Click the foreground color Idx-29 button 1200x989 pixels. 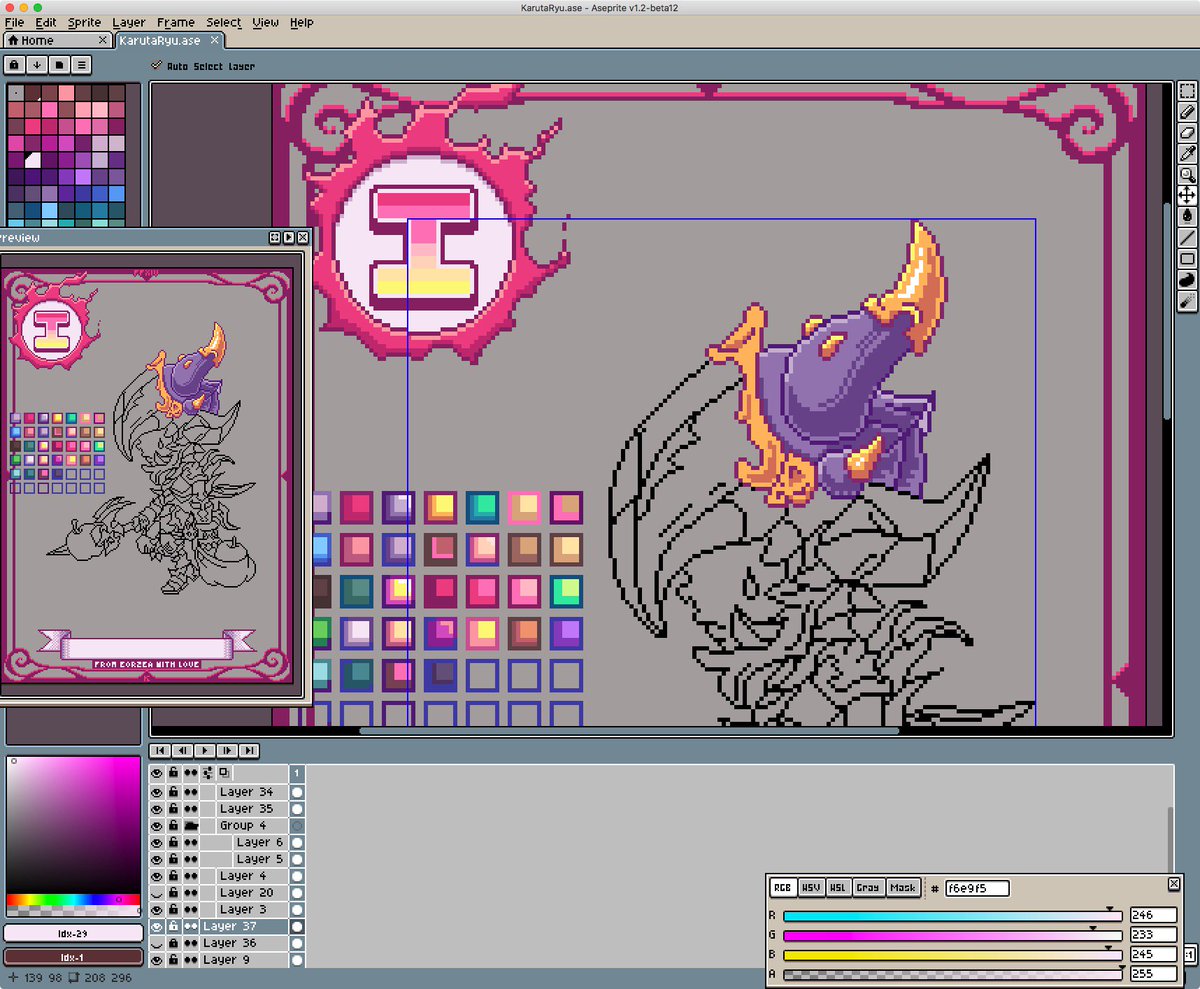(x=72, y=933)
